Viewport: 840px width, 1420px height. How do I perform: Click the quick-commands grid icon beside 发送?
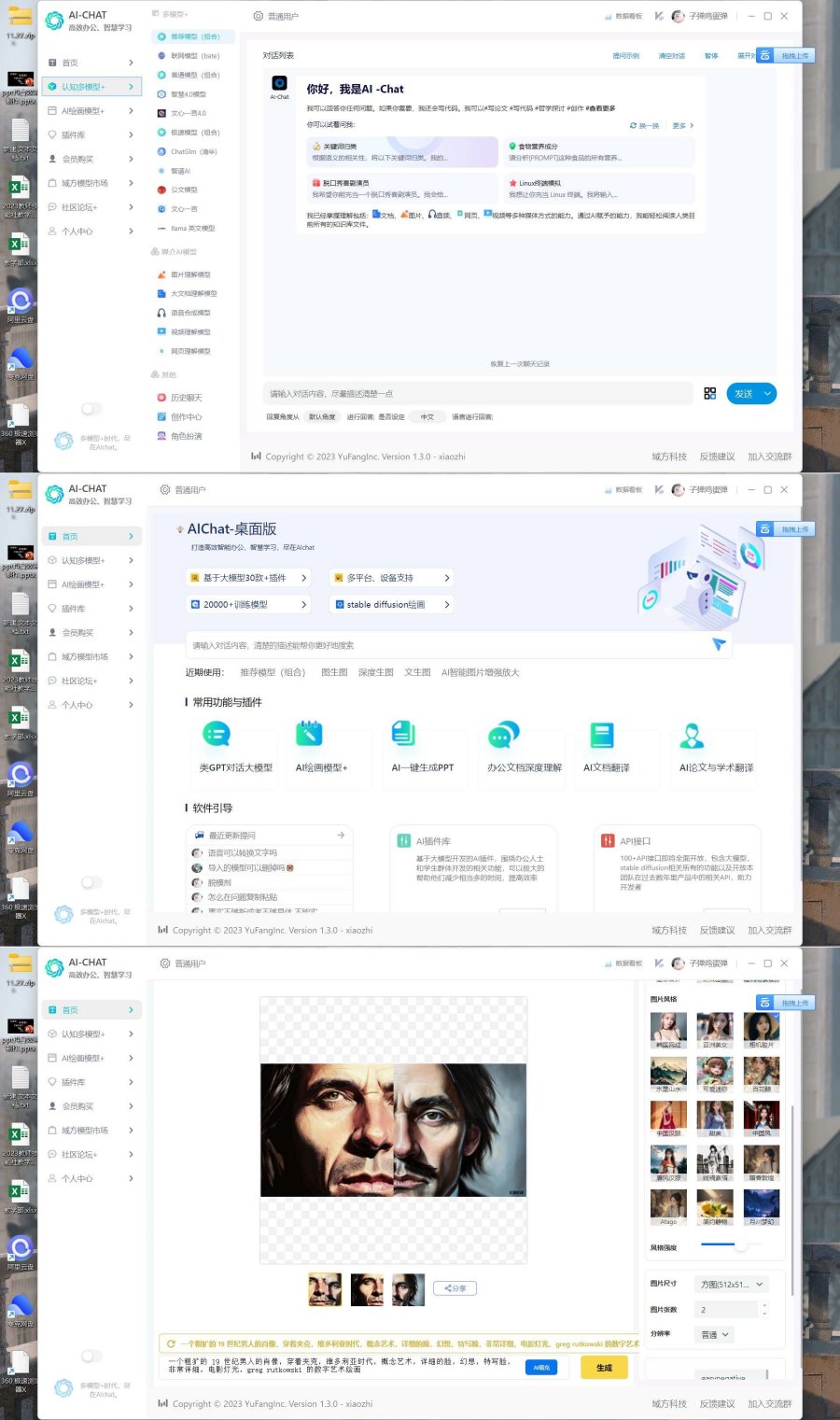(710, 393)
